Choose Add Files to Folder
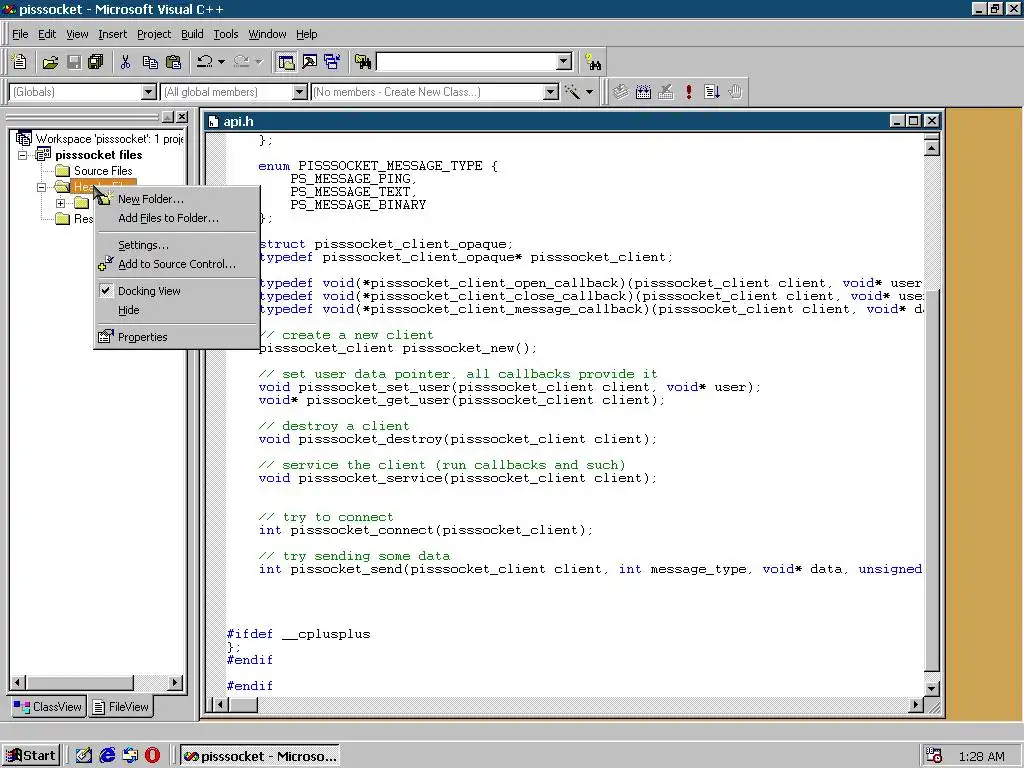The height and width of the screenshot is (768, 1024). click(177, 218)
